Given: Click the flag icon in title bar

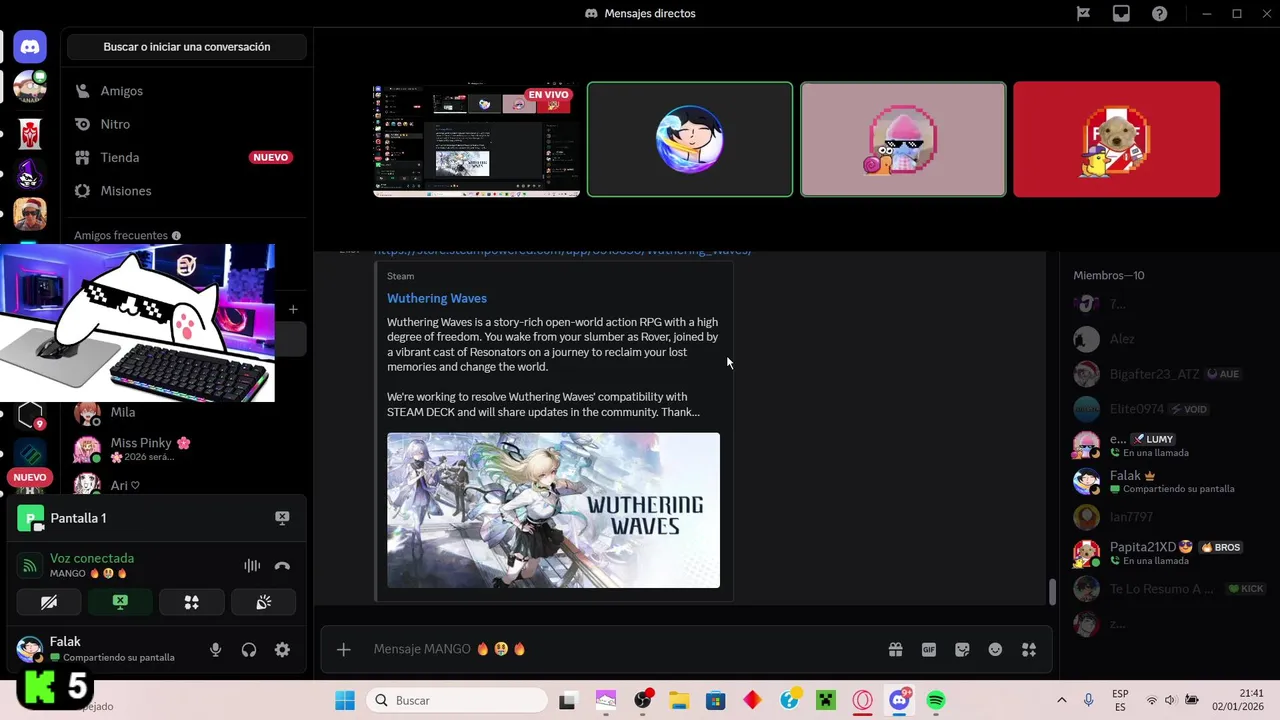Looking at the screenshot, I should [1083, 14].
